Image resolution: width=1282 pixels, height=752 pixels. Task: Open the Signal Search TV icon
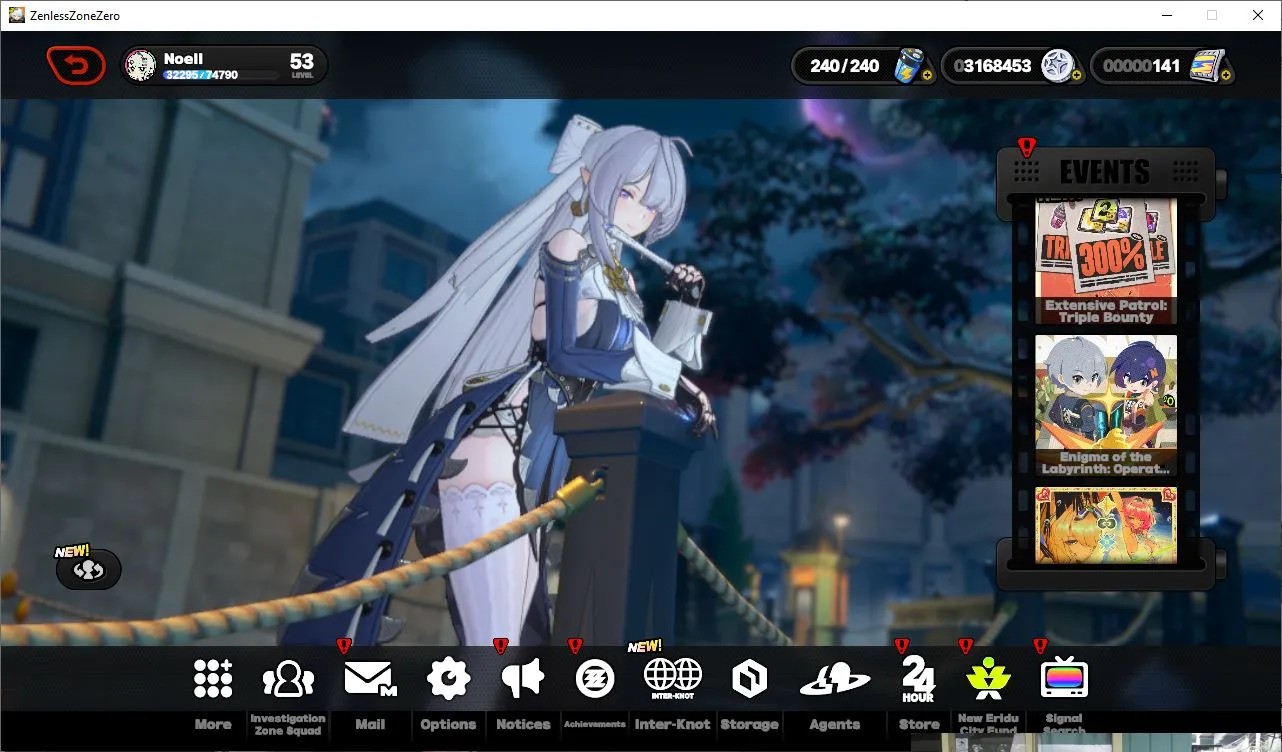tap(1064, 679)
